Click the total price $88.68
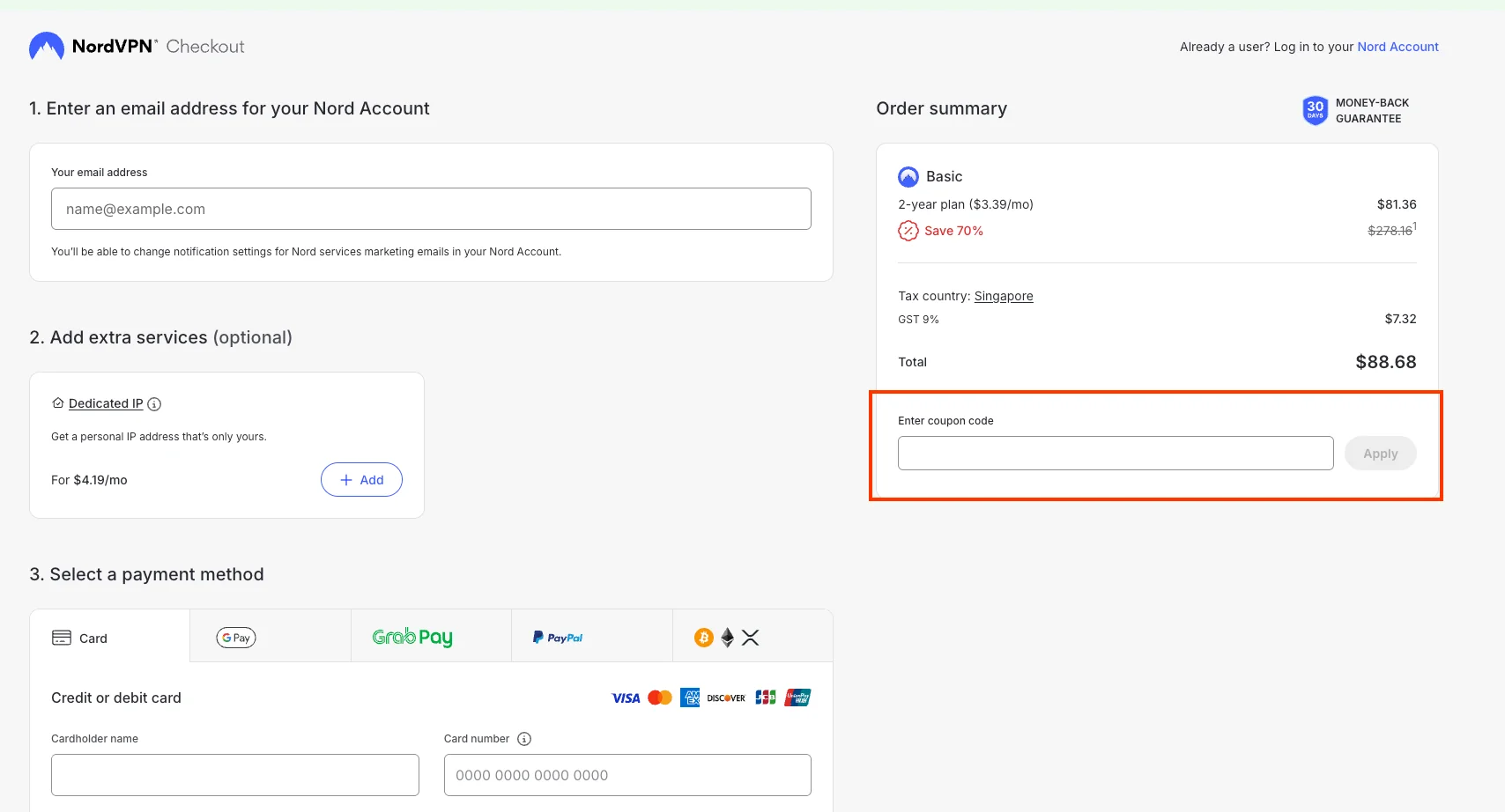The image size is (1505, 812). pos(1386,362)
